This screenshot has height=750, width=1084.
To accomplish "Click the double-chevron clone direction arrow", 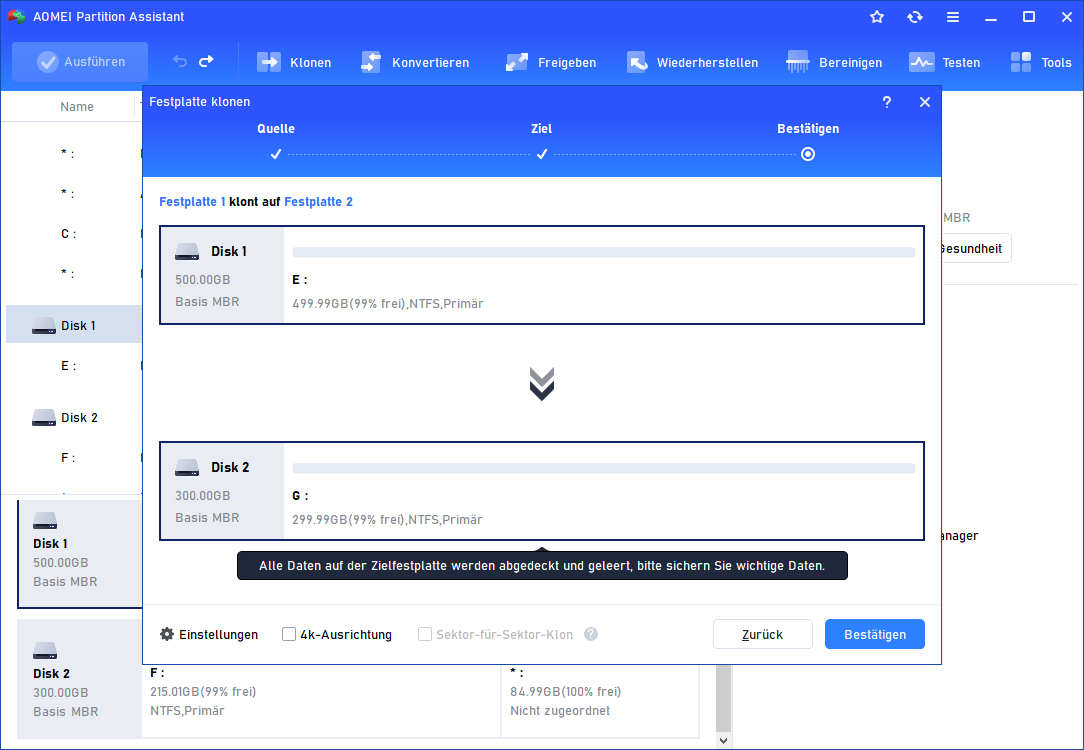I will (x=541, y=384).
